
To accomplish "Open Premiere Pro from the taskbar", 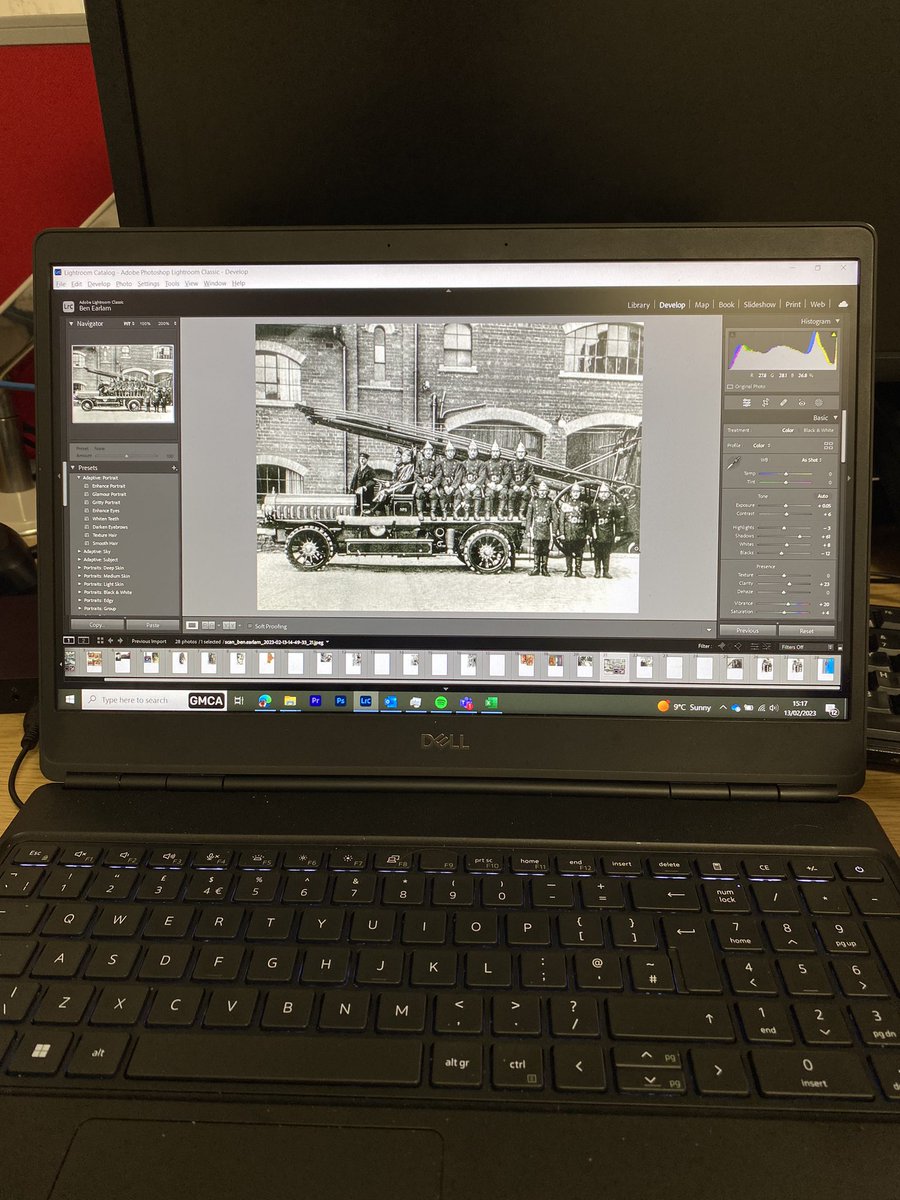I will 315,701.
